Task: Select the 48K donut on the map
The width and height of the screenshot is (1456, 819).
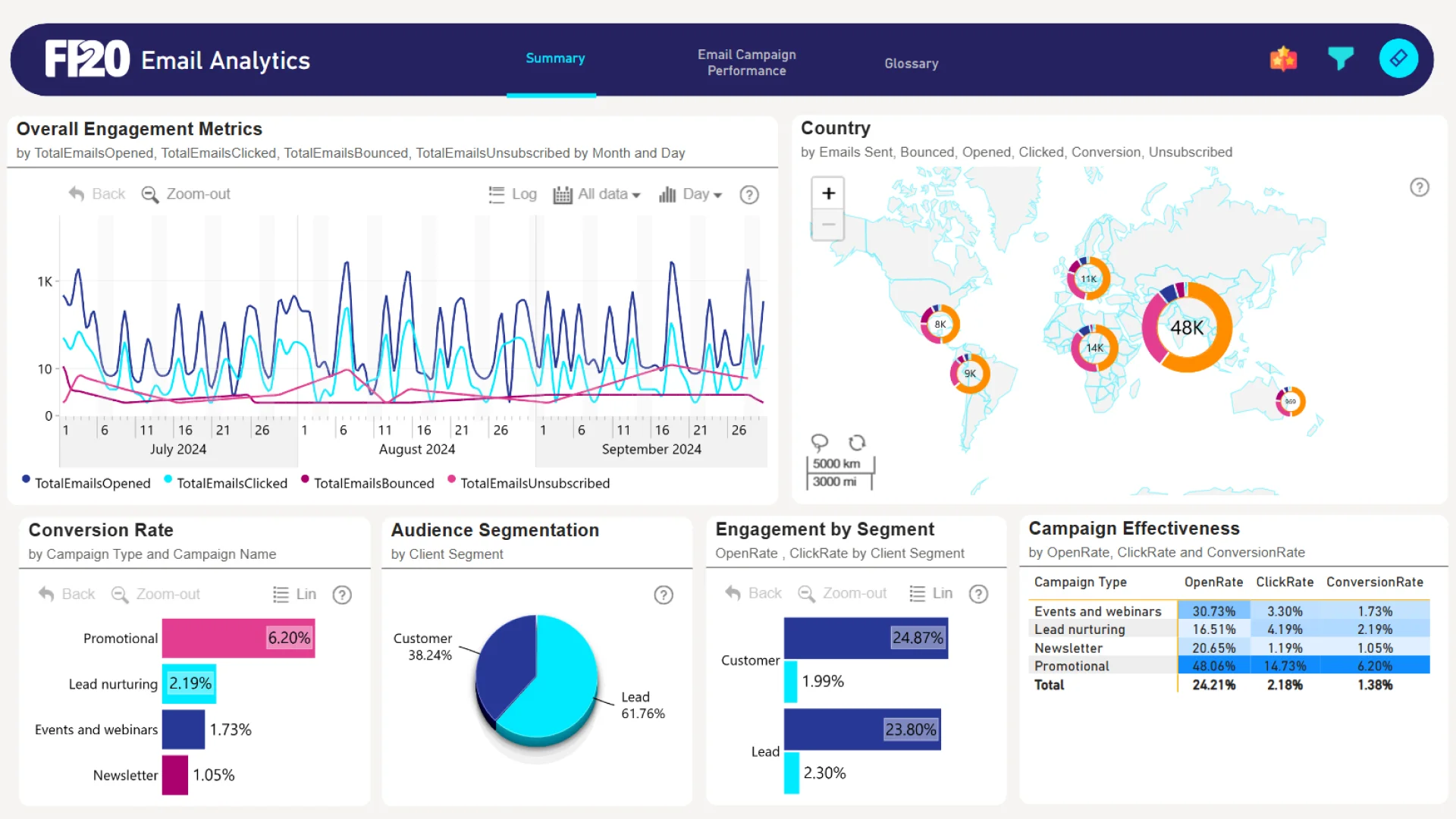Action: 1187,328
